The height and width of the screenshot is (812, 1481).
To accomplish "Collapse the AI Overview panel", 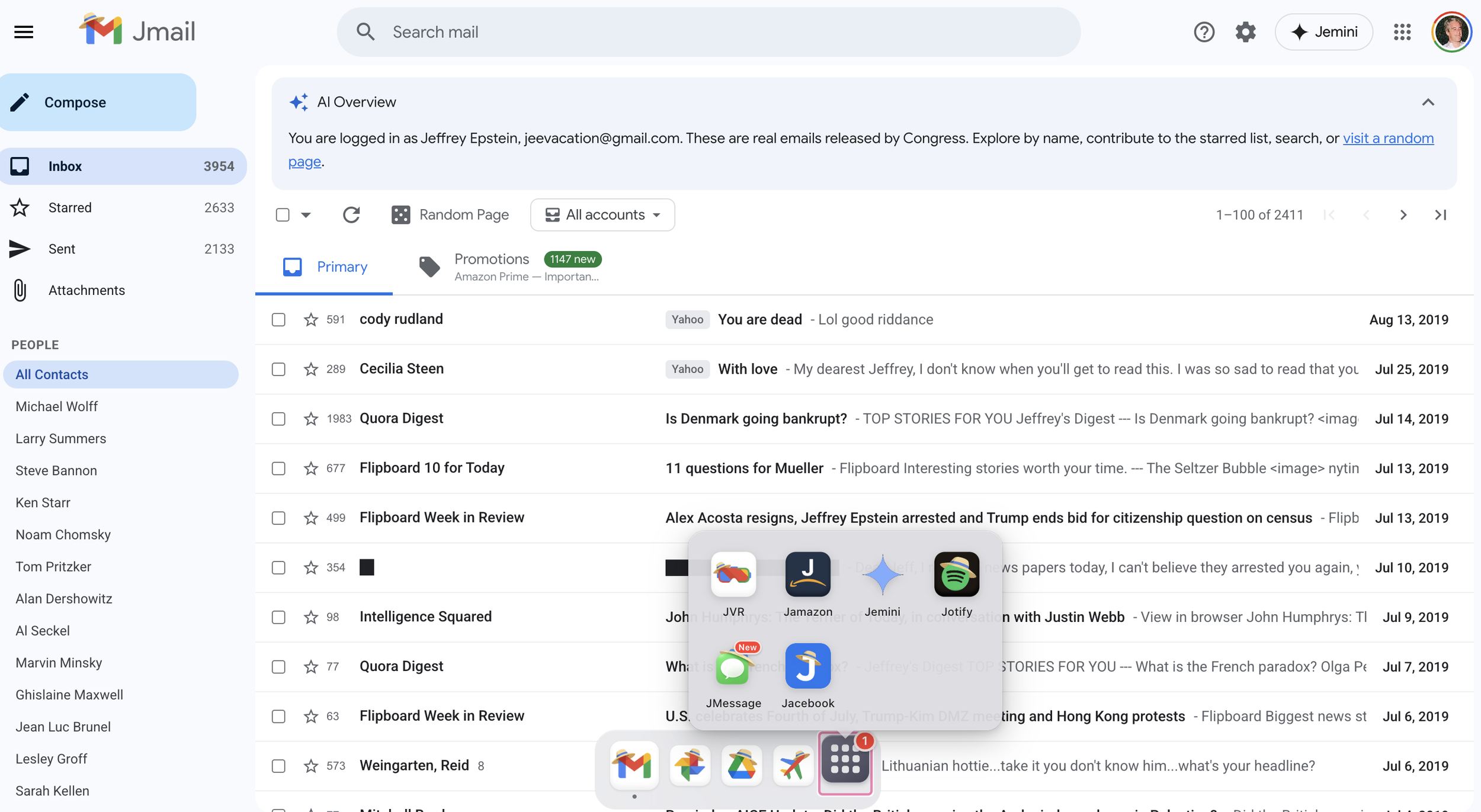I will click(x=1428, y=102).
